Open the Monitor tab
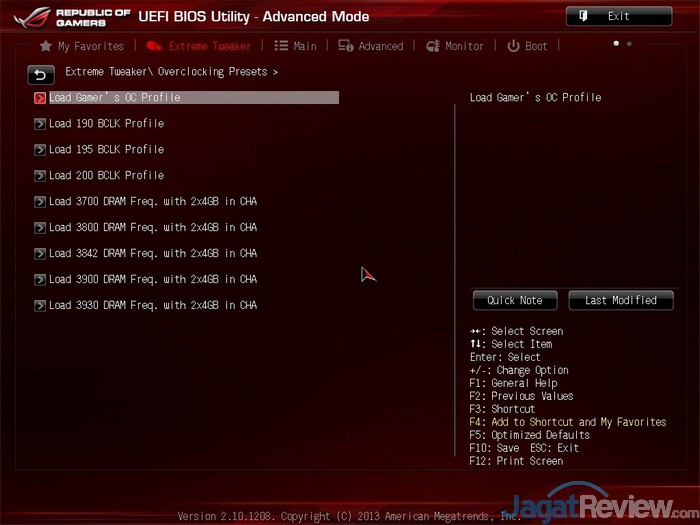The image size is (700, 525). [x=456, y=46]
